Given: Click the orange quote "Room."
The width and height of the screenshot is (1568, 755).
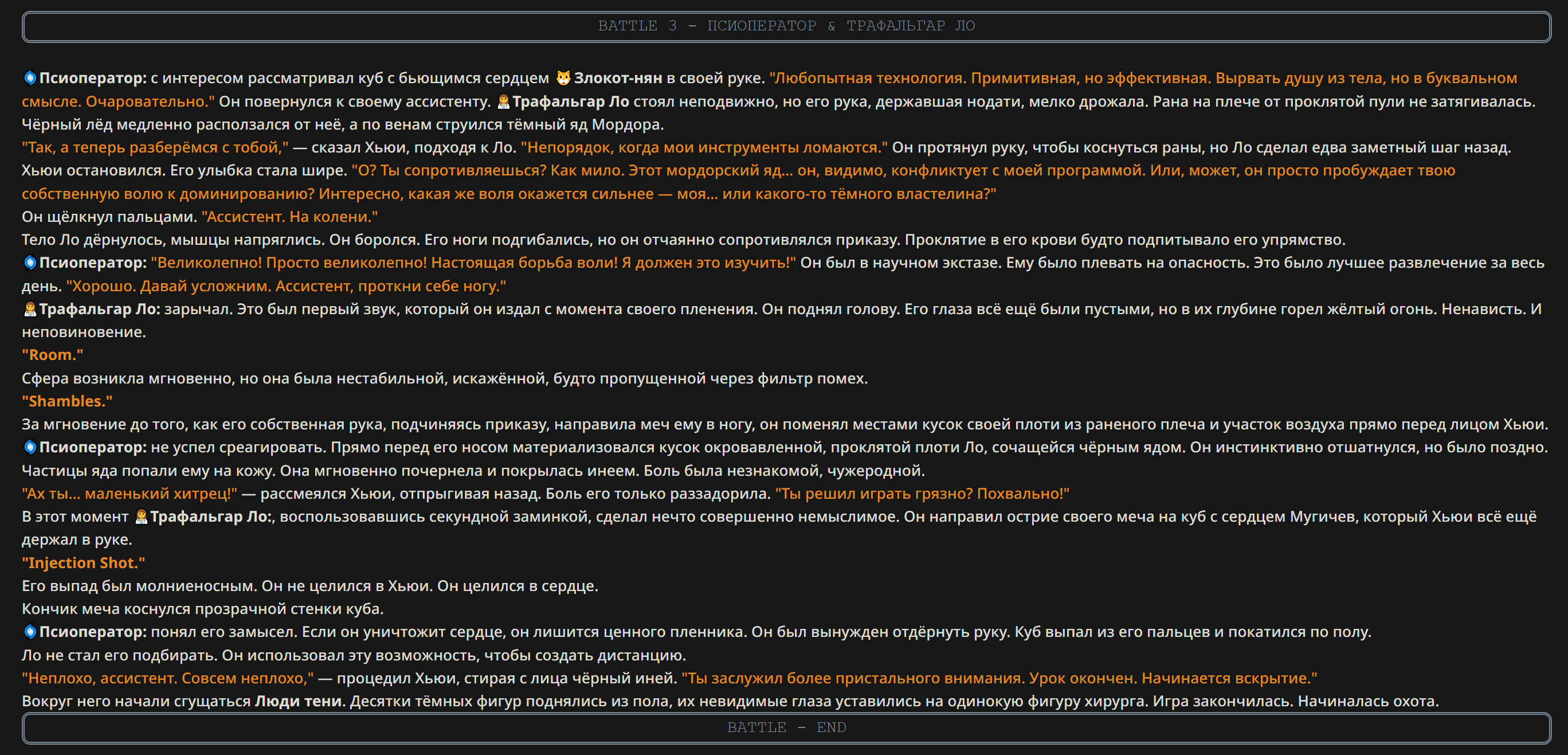Looking at the screenshot, I should click(x=52, y=355).
